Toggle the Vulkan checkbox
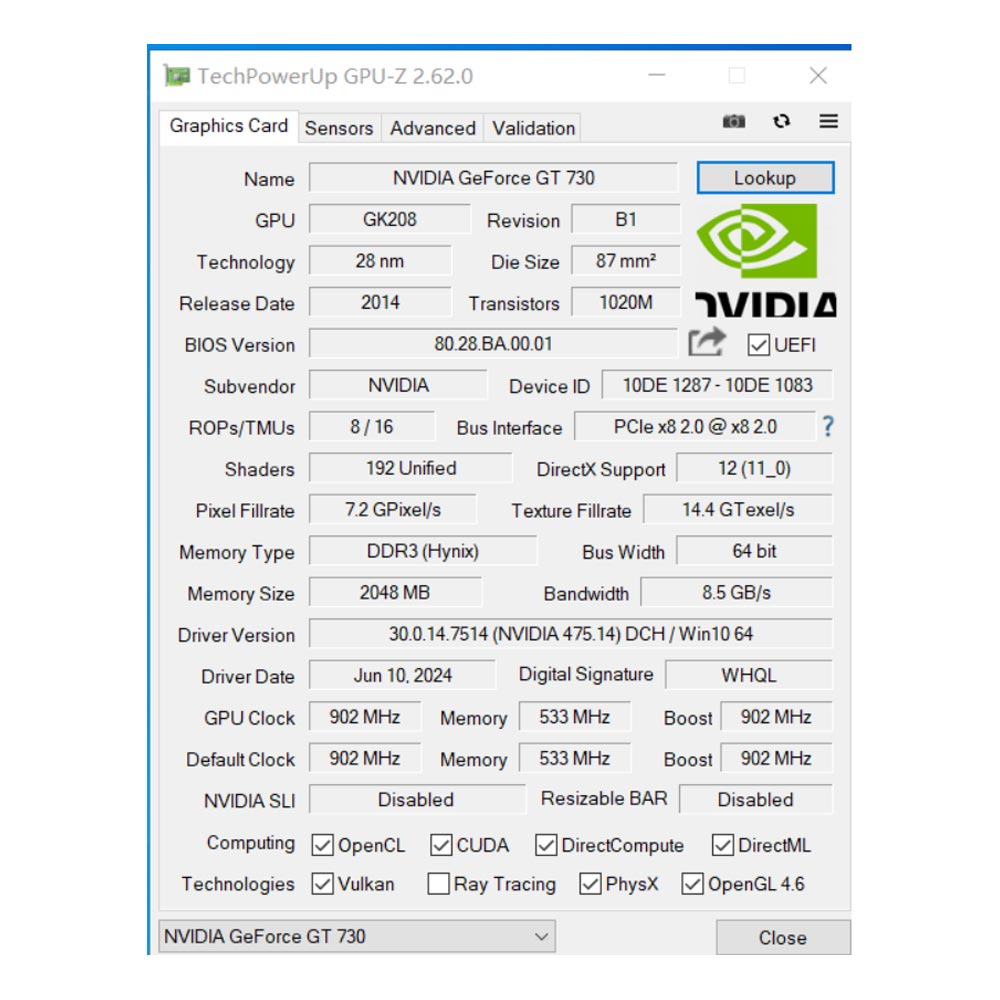Screen dimensions: 1000x1000 coord(322,884)
